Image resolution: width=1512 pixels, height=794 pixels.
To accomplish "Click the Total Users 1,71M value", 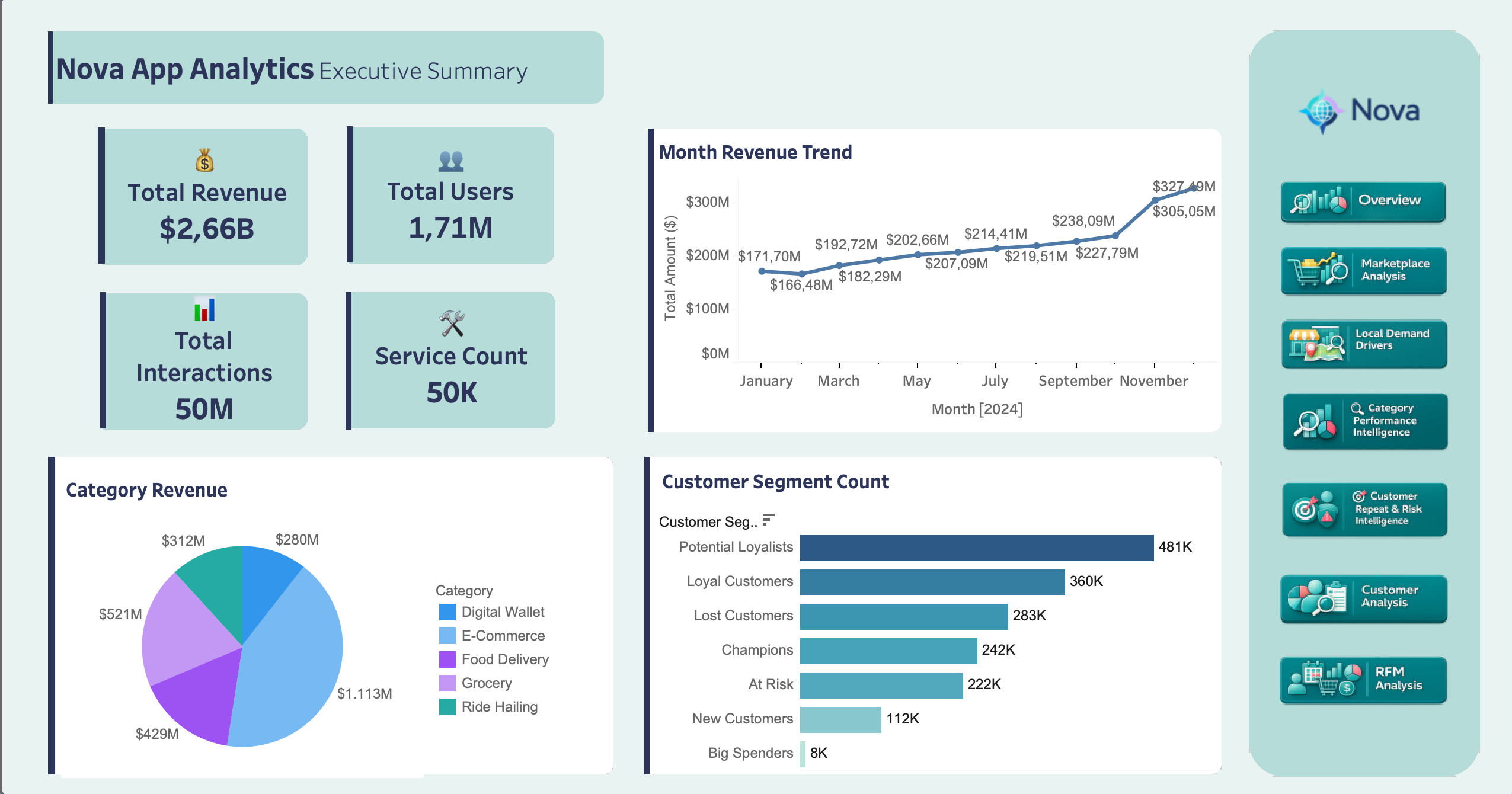I will (x=450, y=228).
